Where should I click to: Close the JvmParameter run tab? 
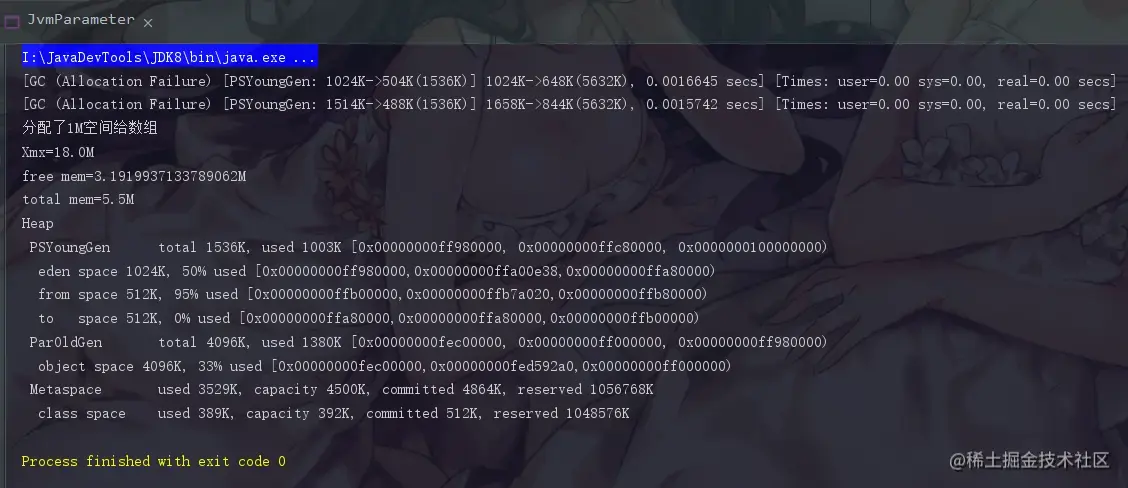(x=147, y=23)
